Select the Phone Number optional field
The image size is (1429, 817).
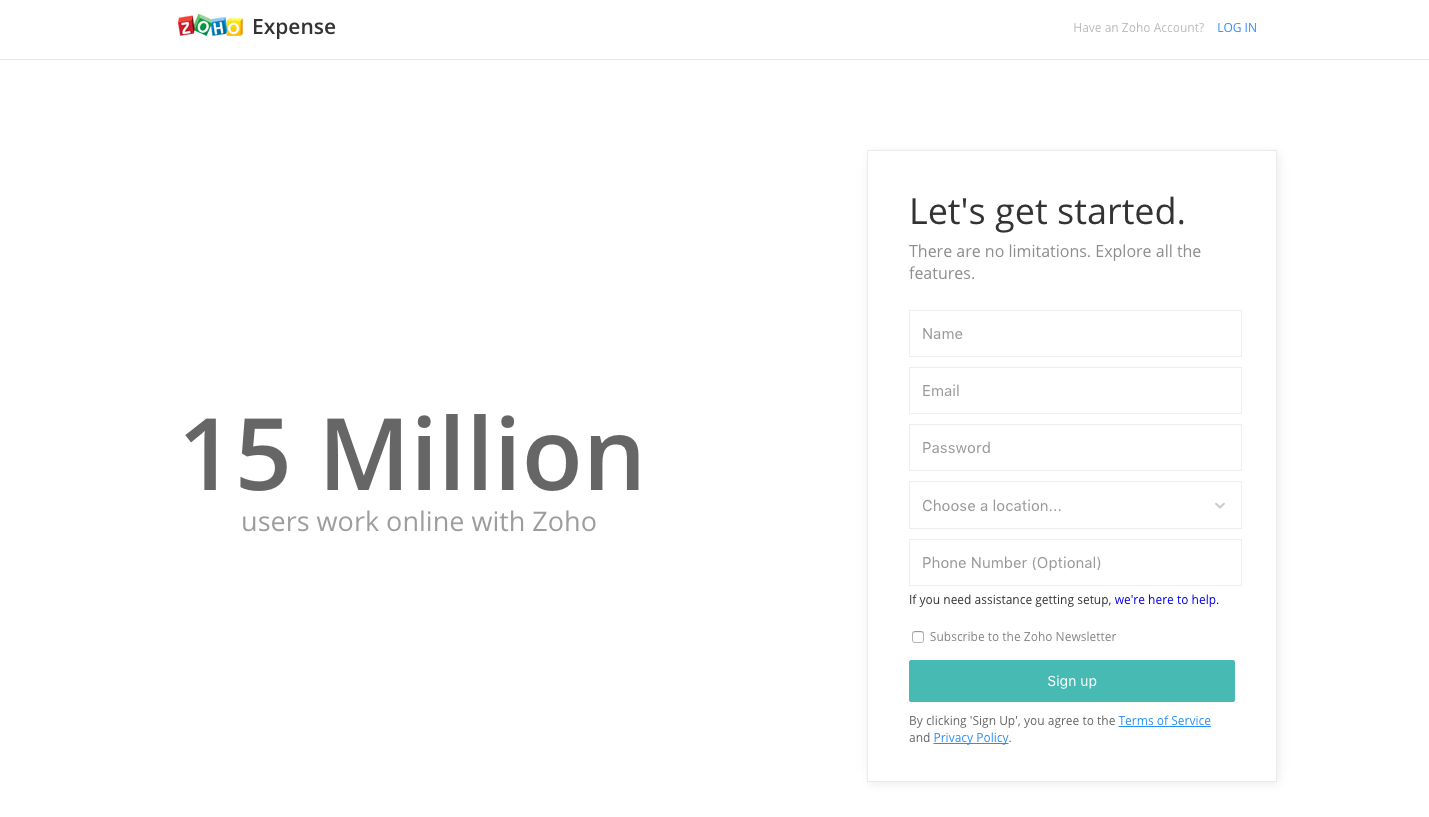click(1075, 562)
